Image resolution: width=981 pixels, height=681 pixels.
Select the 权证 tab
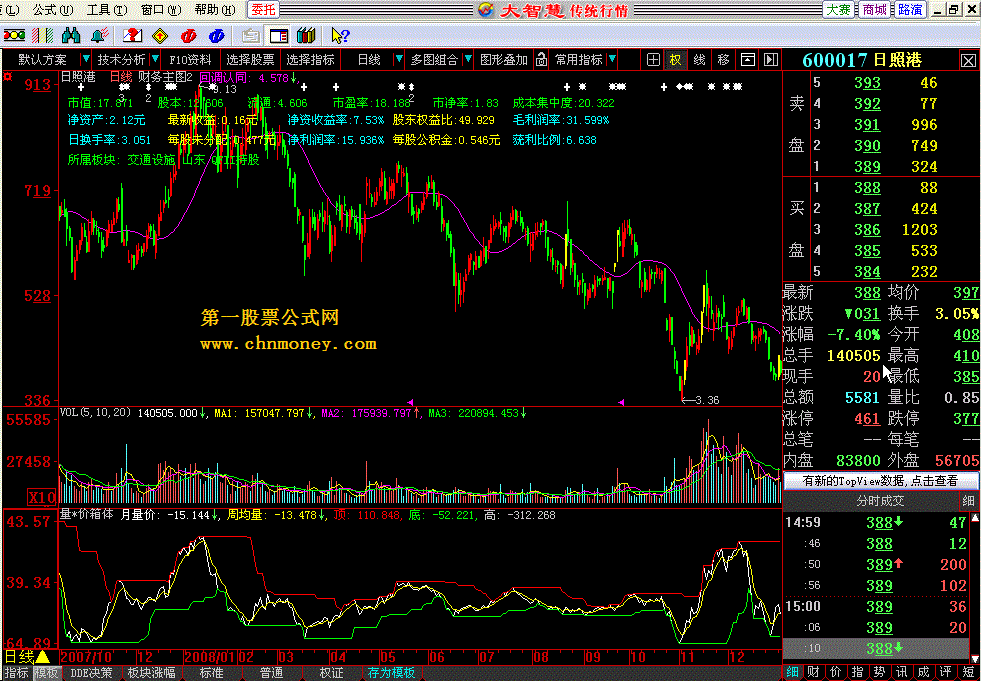click(x=332, y=673)
